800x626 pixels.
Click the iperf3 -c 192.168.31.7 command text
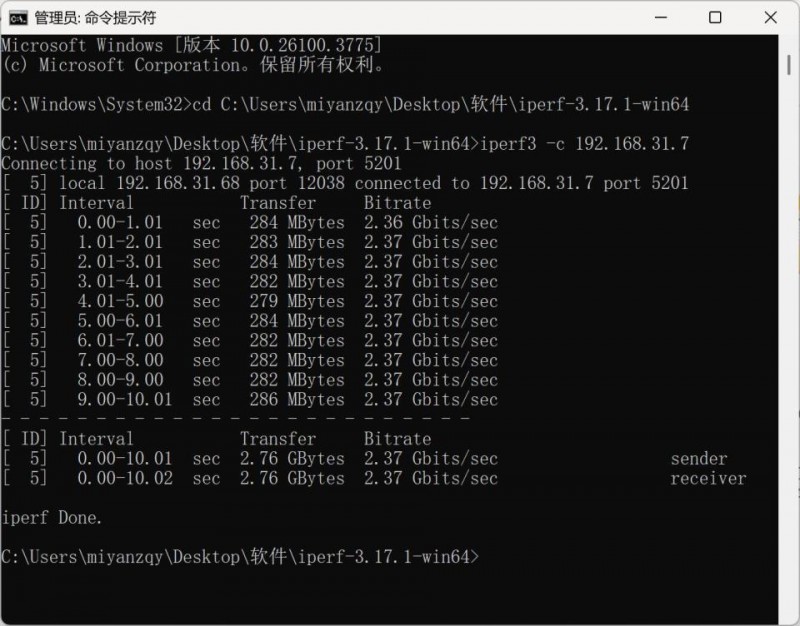585,144
